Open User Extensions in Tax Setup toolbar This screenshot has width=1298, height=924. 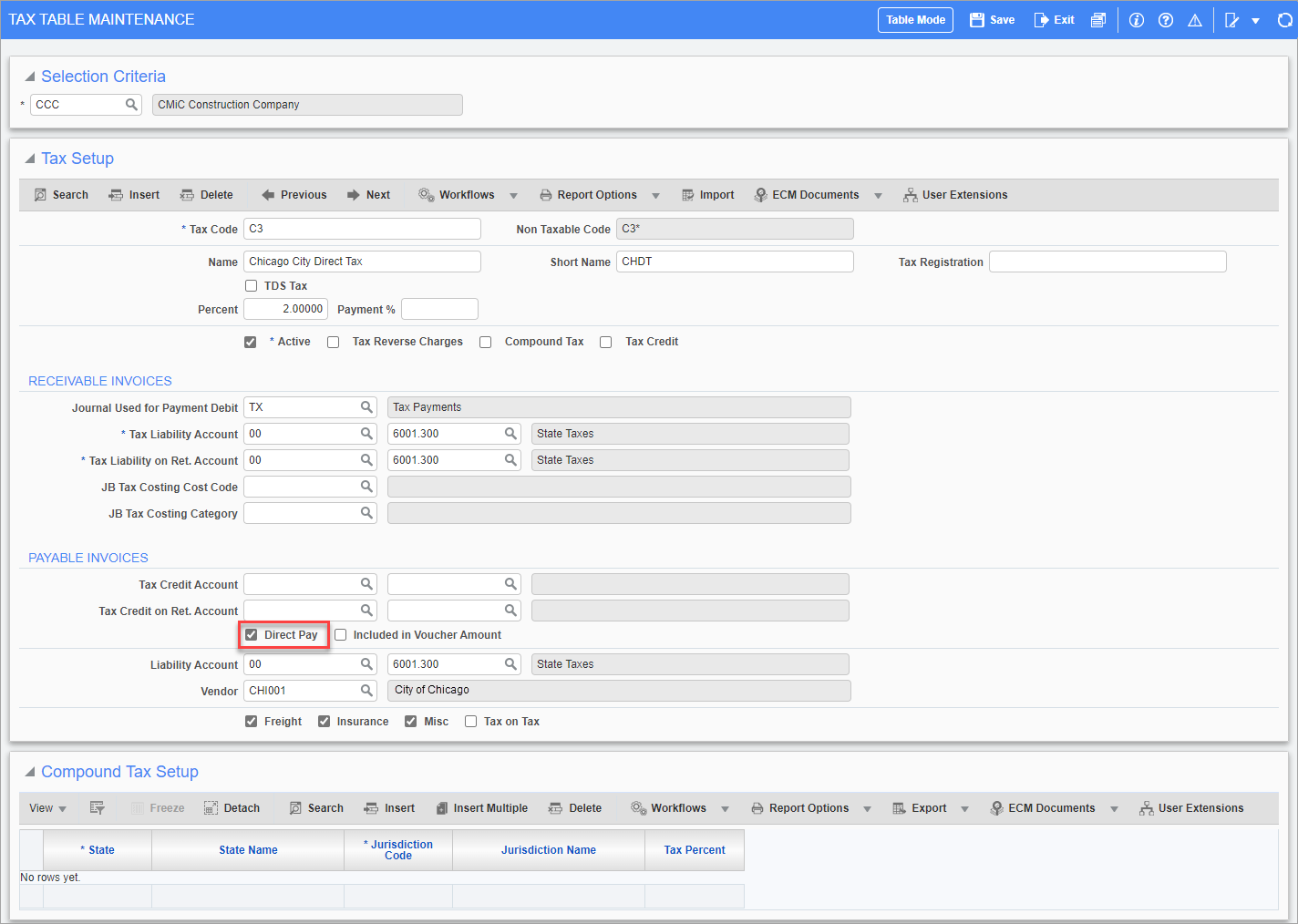pos(955,195)
